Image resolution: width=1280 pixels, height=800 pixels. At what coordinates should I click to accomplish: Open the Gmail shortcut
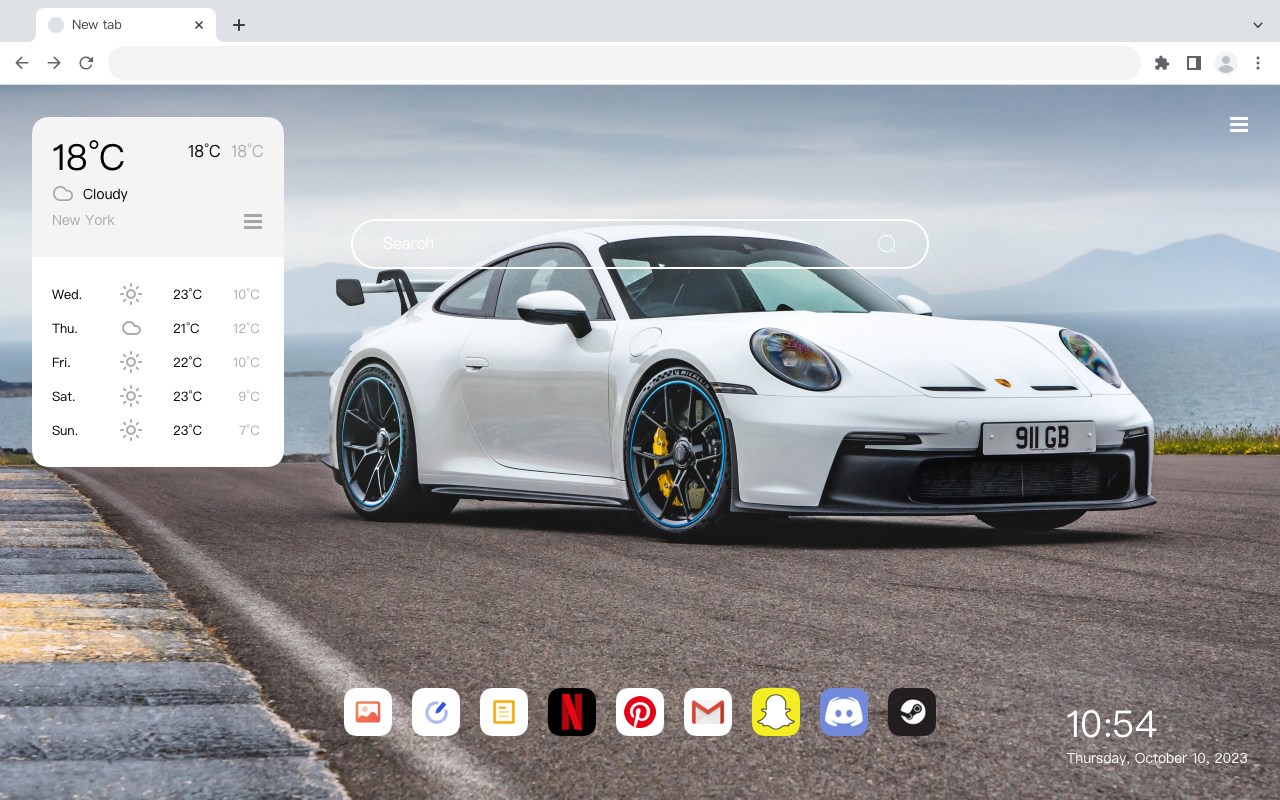708,712
